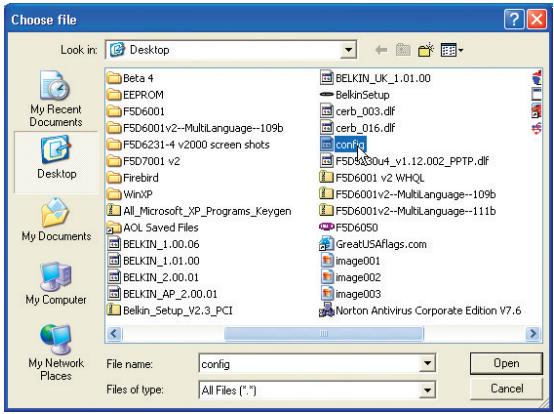Select the BelkinSetup file icon
Screen dimensions: 554x414
tap(326, 95)
